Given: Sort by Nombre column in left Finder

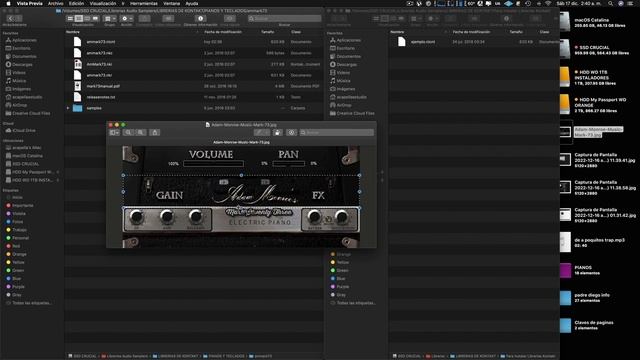Looking at the screenshot, I should [73, 32].
